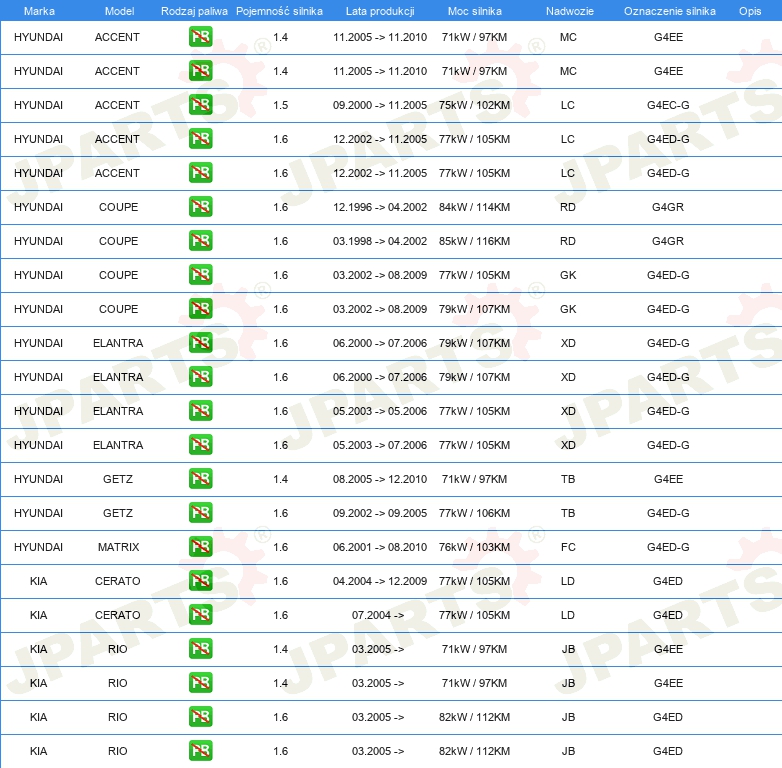Screen dimensions: 782x768
Task: Select the ELANTRA model cell in the 05.2003 -> 05.2006 row
Action: [118, 411]
